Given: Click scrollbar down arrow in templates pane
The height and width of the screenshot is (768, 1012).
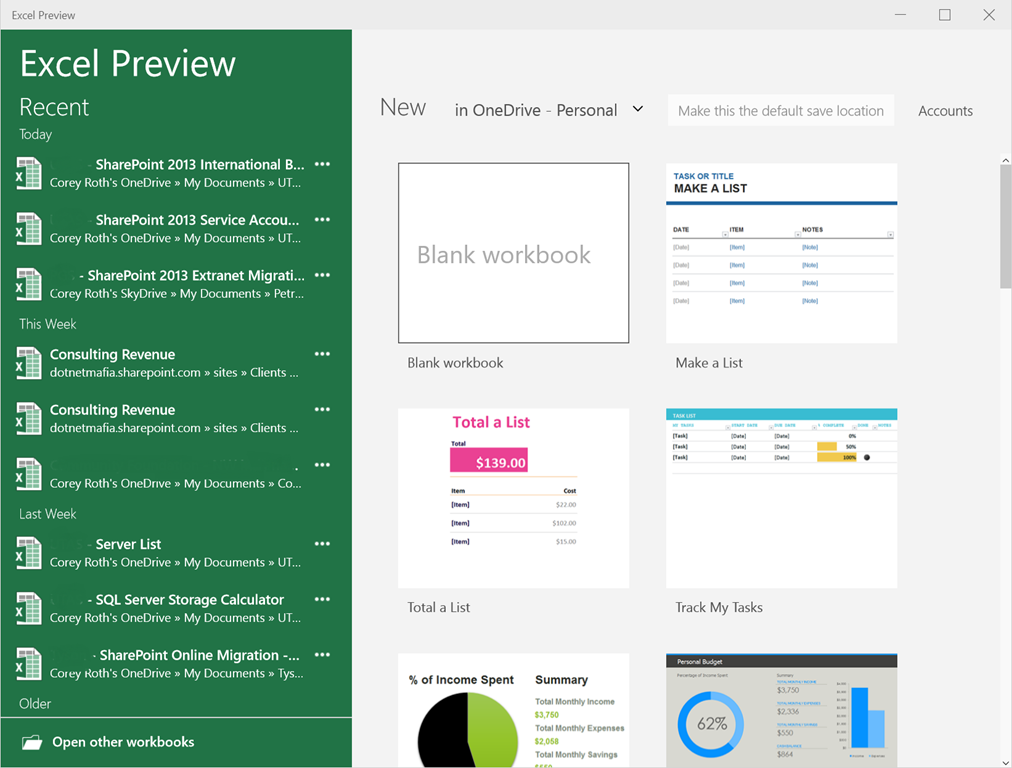Looking at the screenshot, I should coord(1006,762).
